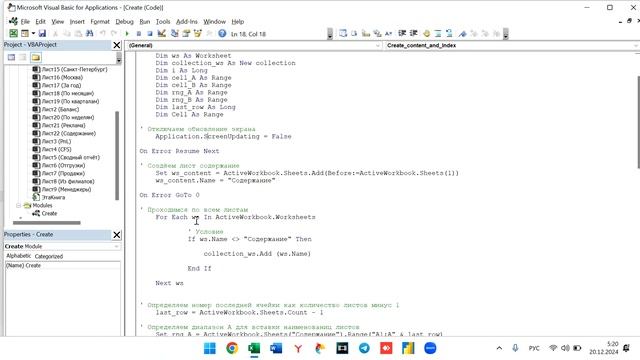Click the Find binoculars icon

pos(89,33)
